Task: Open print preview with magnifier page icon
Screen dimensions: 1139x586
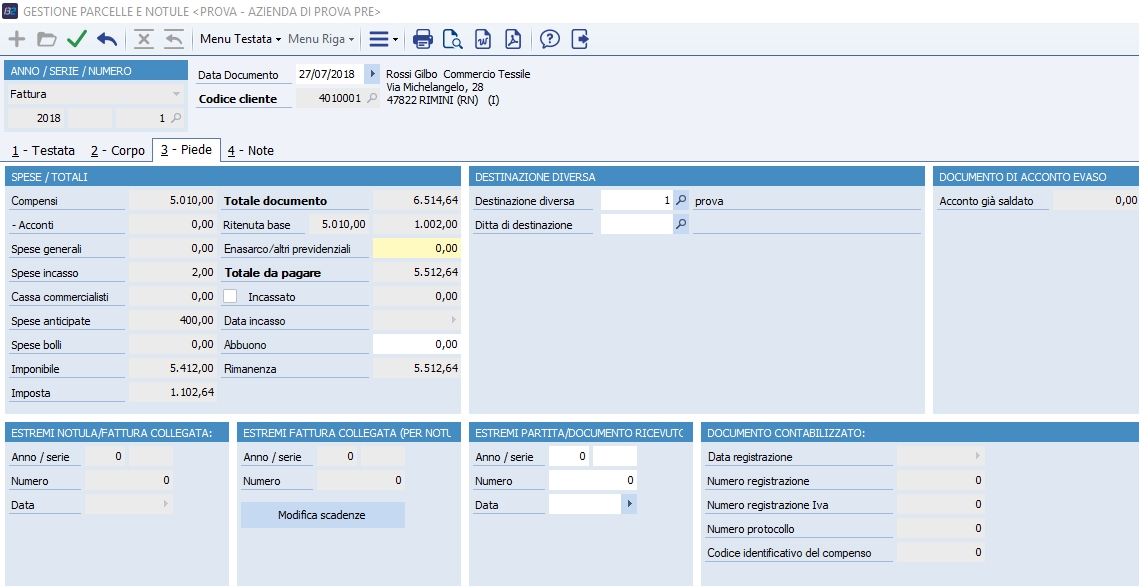Action: [x=452, y=39]
